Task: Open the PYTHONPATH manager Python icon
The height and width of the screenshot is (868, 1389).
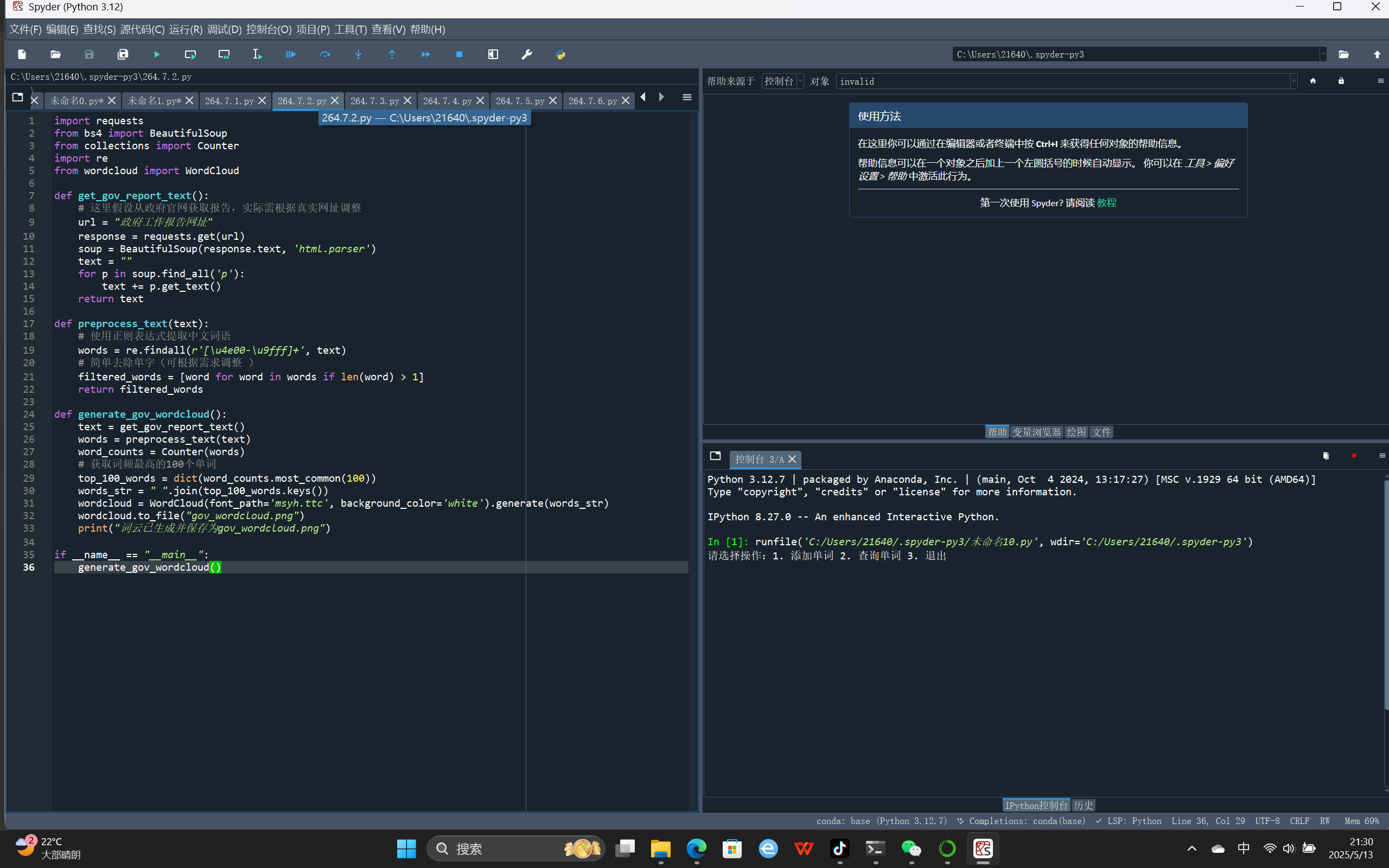Action: (x=560, y=55)
